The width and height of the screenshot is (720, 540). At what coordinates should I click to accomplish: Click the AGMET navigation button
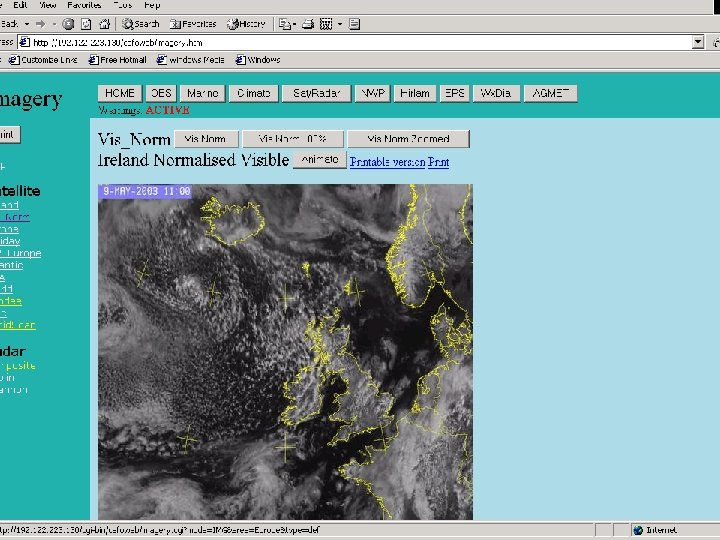[x=551, y=93]
